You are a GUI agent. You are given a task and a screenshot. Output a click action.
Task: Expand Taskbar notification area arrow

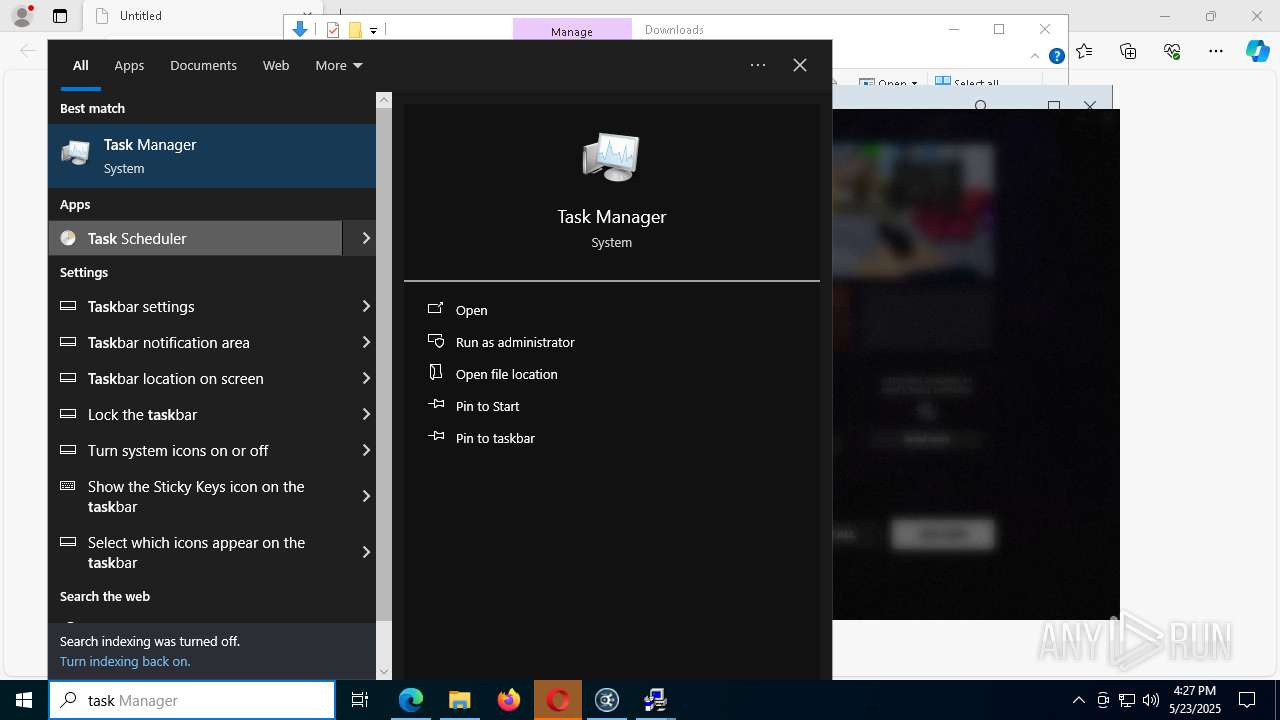coord(365,343)
